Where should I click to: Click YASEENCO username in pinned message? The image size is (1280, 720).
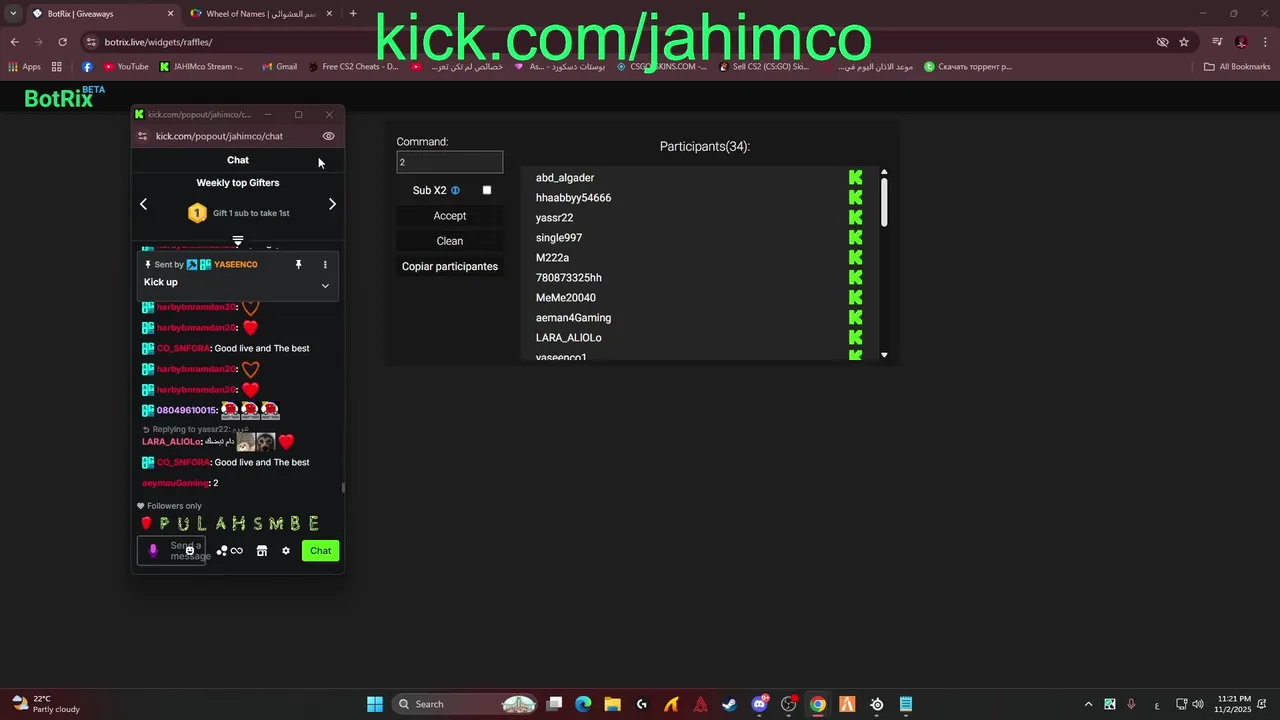(x=236, y=265)
